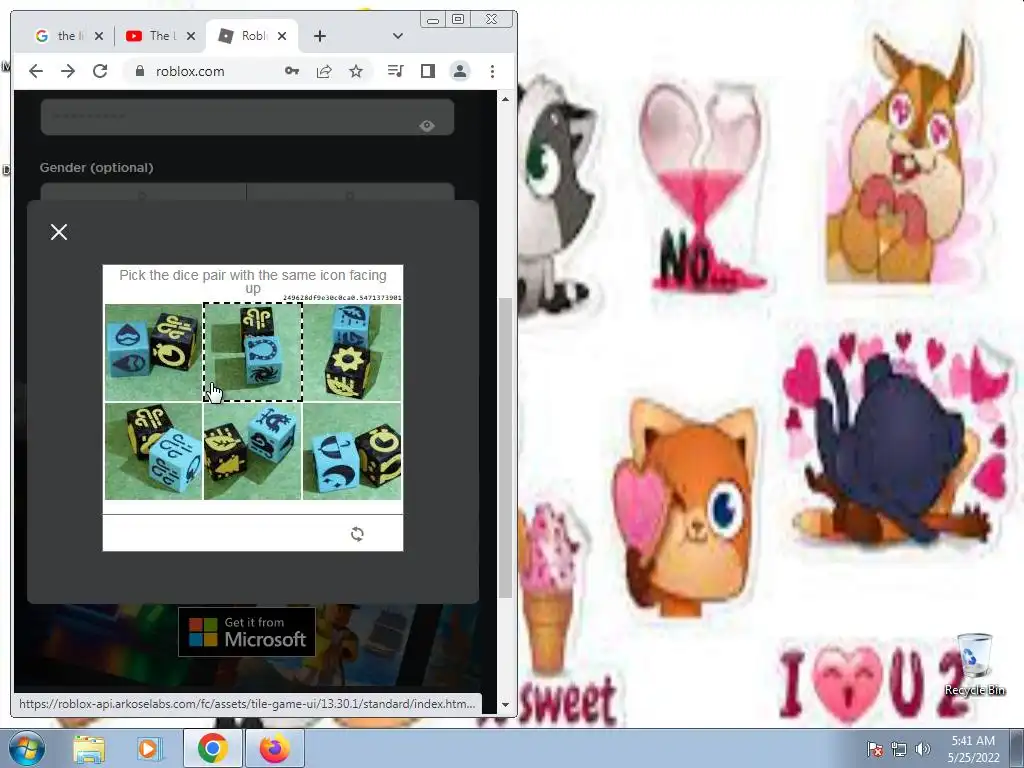Close the Google tab

tap(99, 36)
